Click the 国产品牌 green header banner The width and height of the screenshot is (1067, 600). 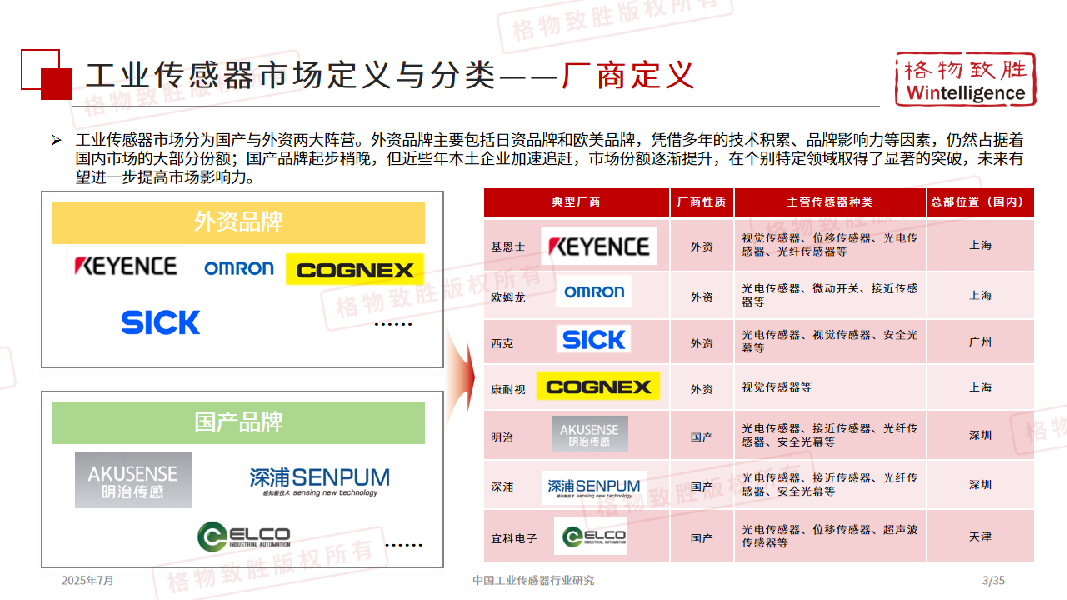point(238,422)
